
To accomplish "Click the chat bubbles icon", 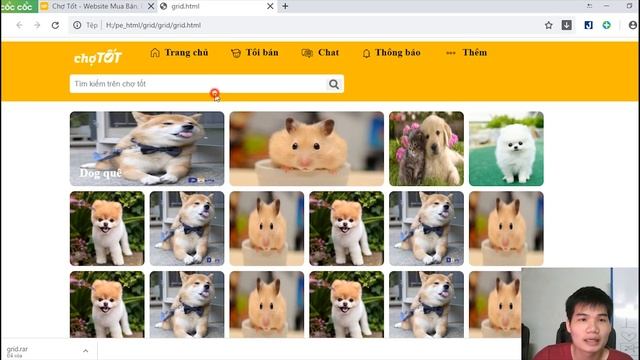I will 307,53.
